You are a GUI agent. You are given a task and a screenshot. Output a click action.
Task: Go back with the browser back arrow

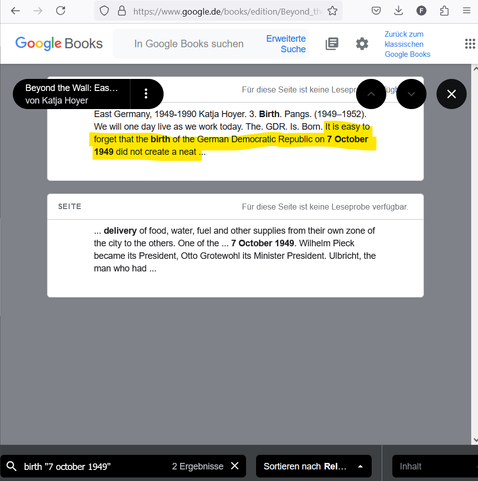click(15, 11)
